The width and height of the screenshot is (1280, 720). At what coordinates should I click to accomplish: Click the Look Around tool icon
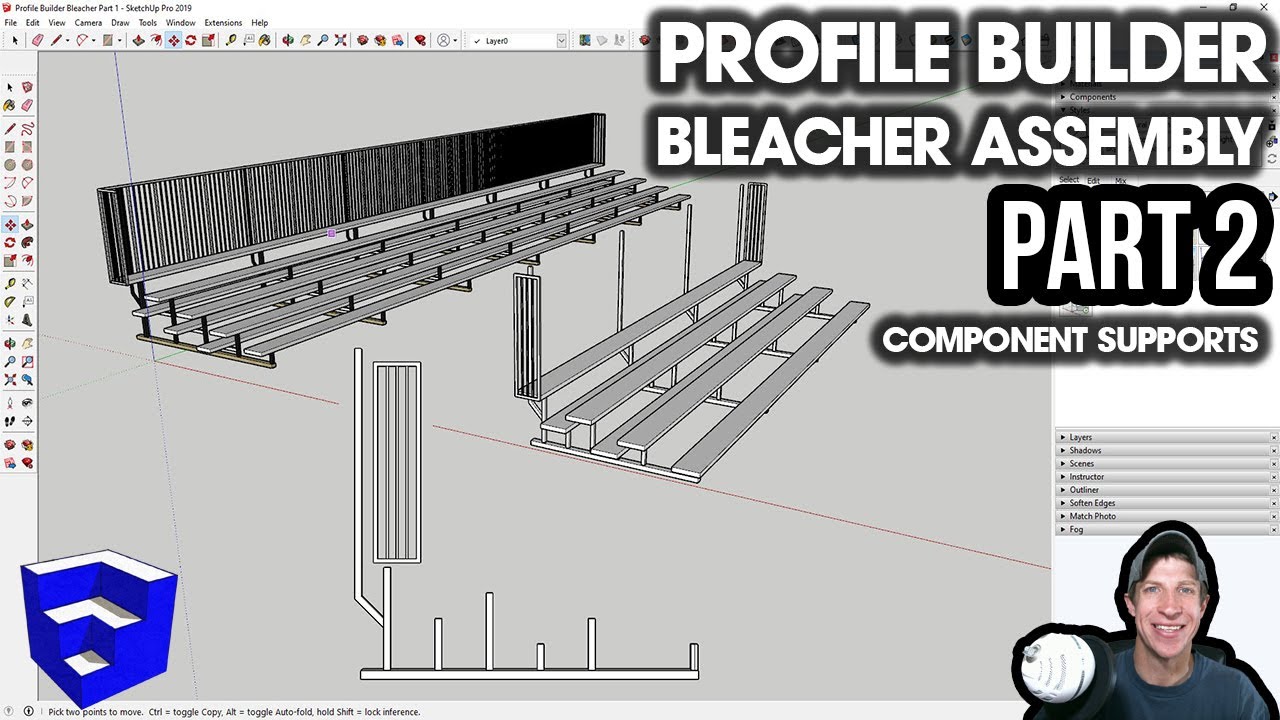click(x=27, y=403)
